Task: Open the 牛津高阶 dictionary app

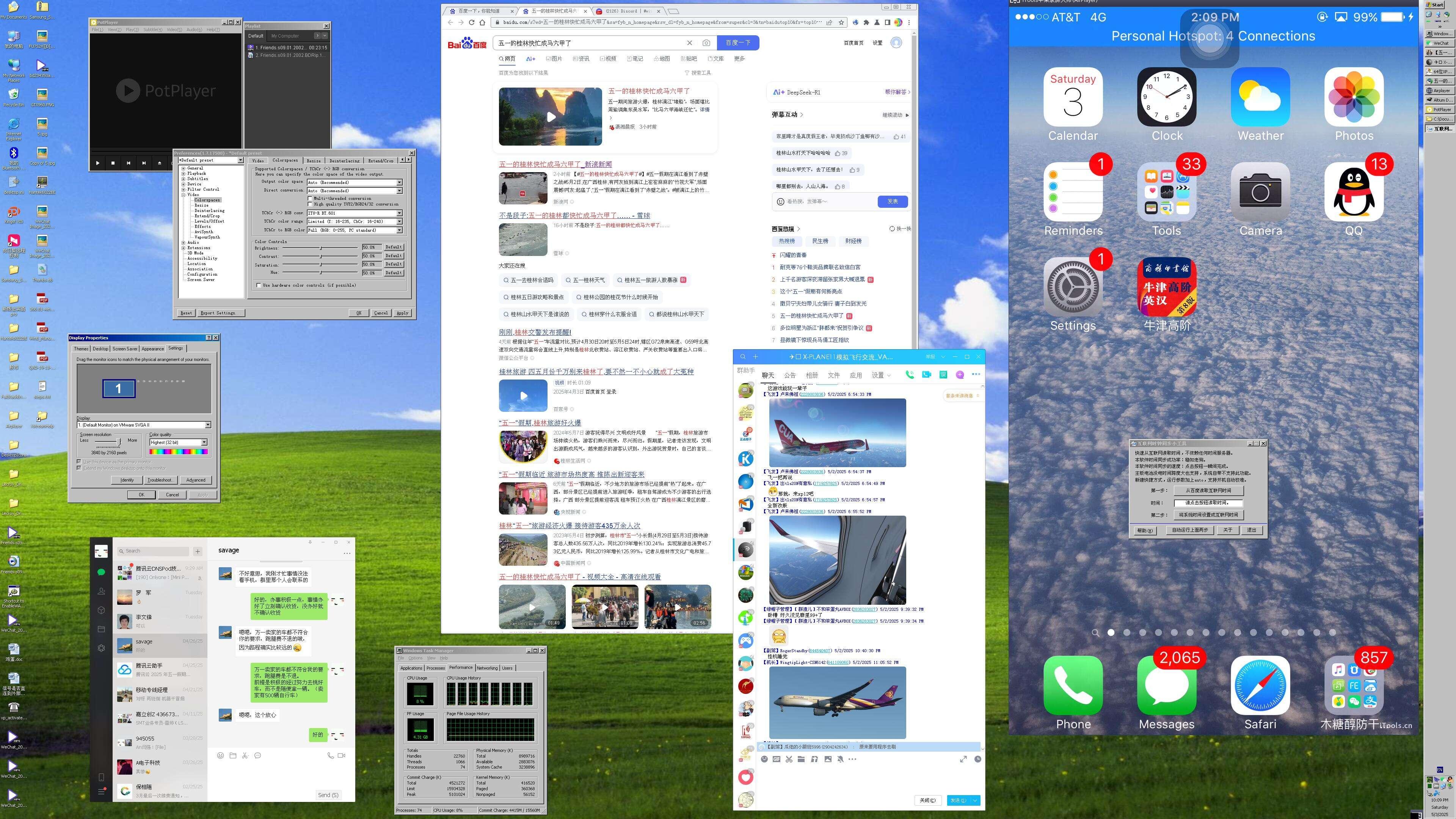Action: pos(1167,287)
